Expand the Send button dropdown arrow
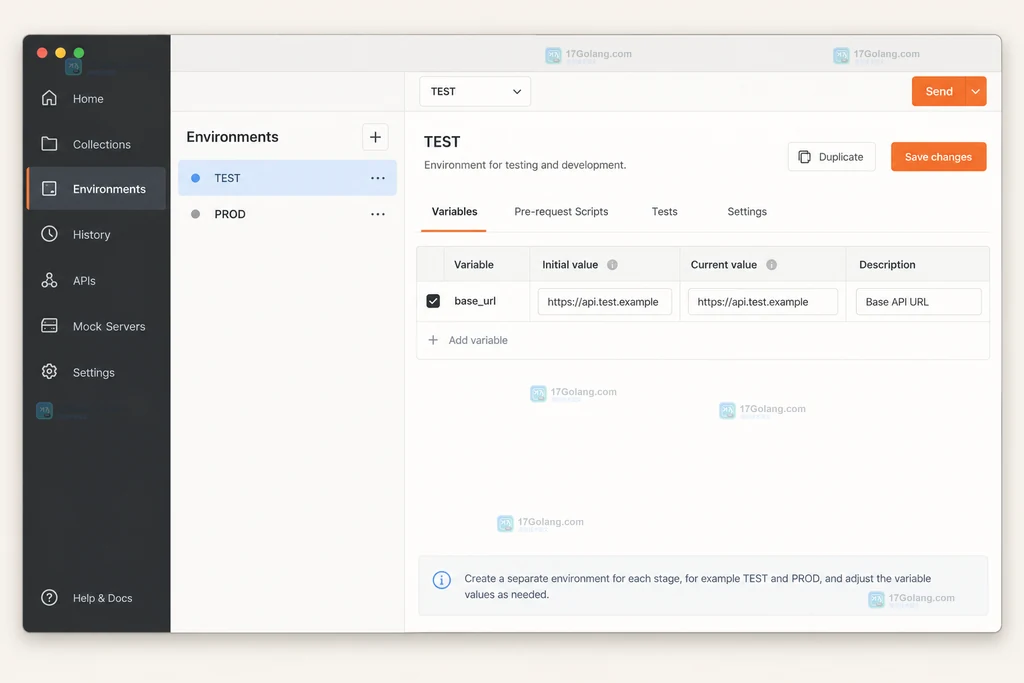 click(x=976, y=91)
